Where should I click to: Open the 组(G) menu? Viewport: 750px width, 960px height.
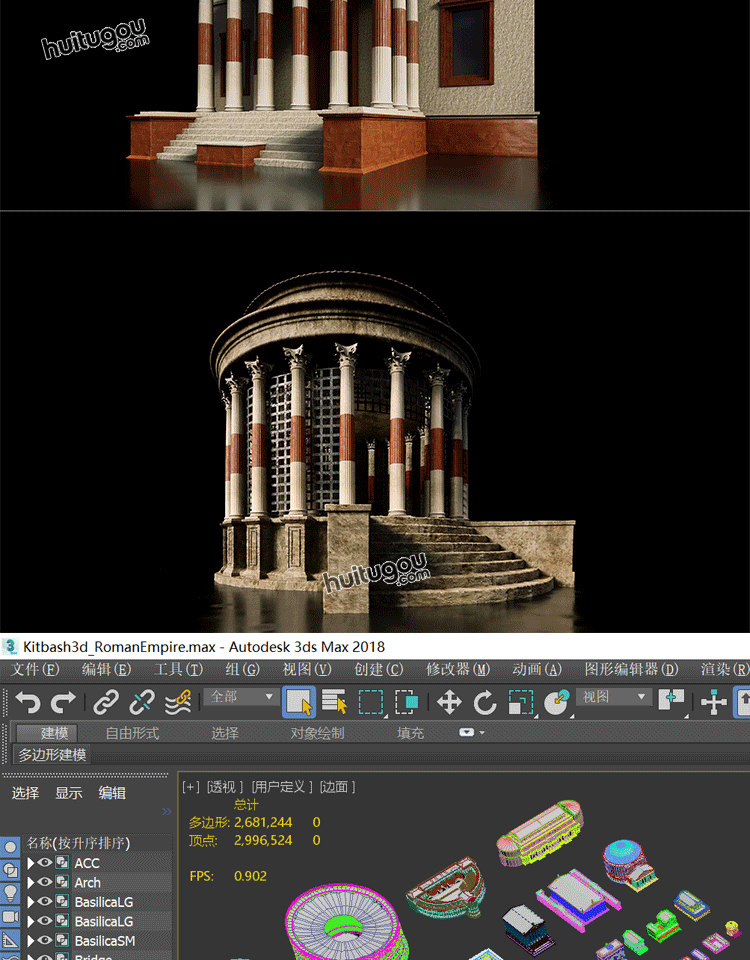242,669
